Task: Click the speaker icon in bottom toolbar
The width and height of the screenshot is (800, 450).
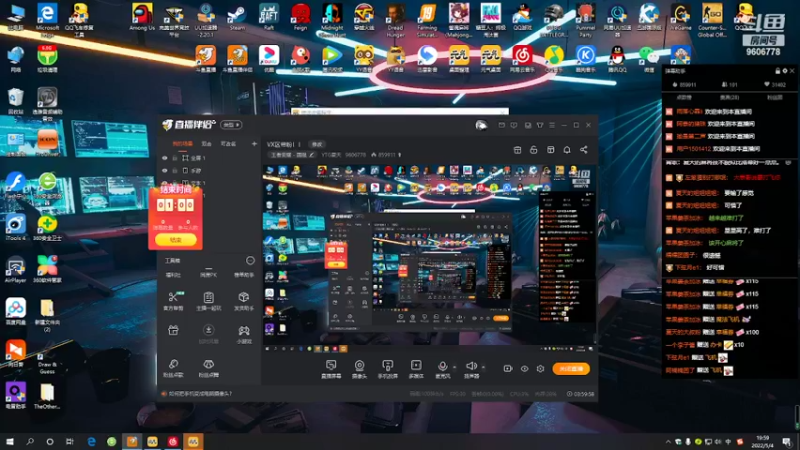Action: pos(471,366)
